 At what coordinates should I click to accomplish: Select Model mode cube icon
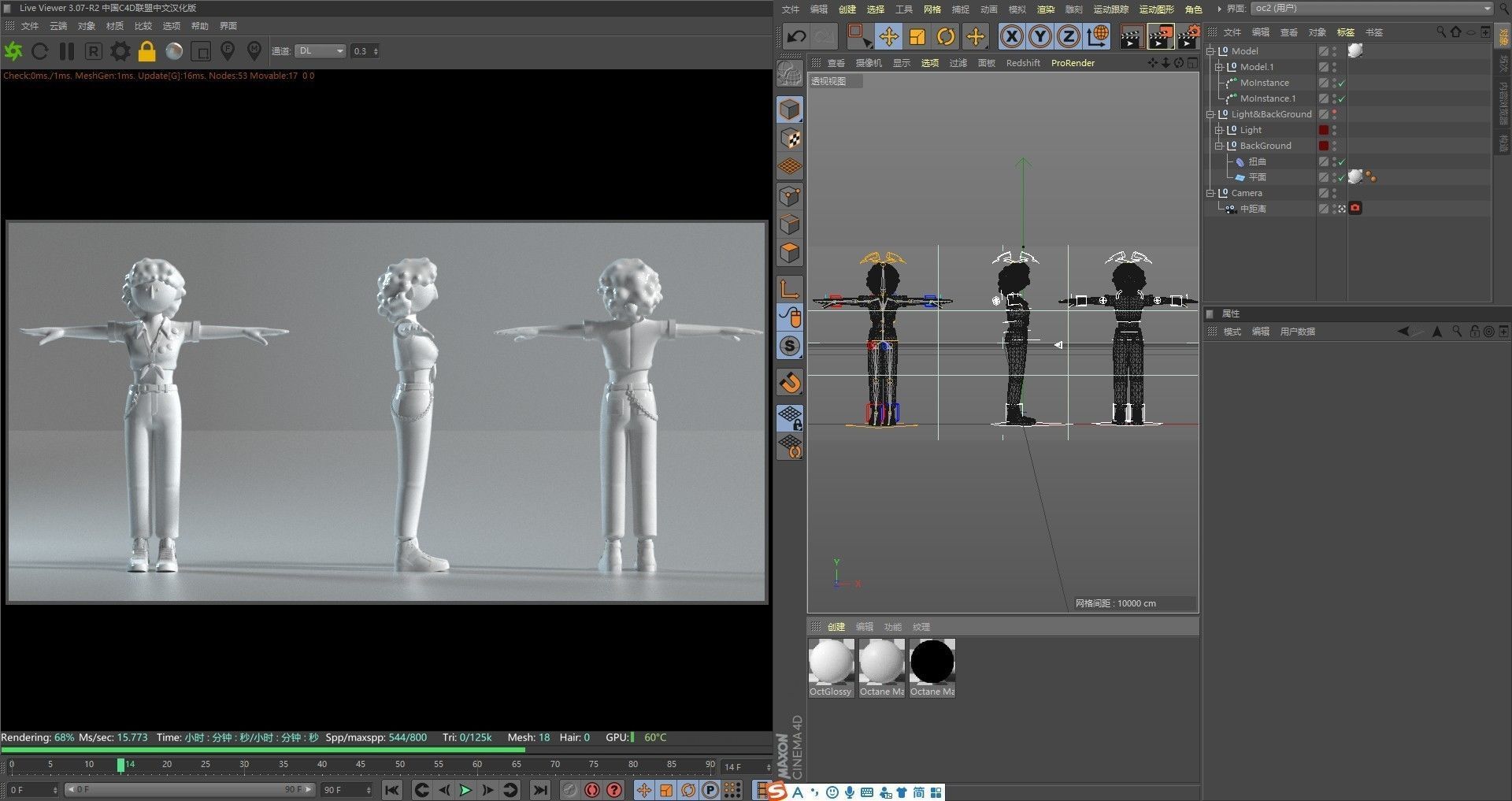pos(790,110)
